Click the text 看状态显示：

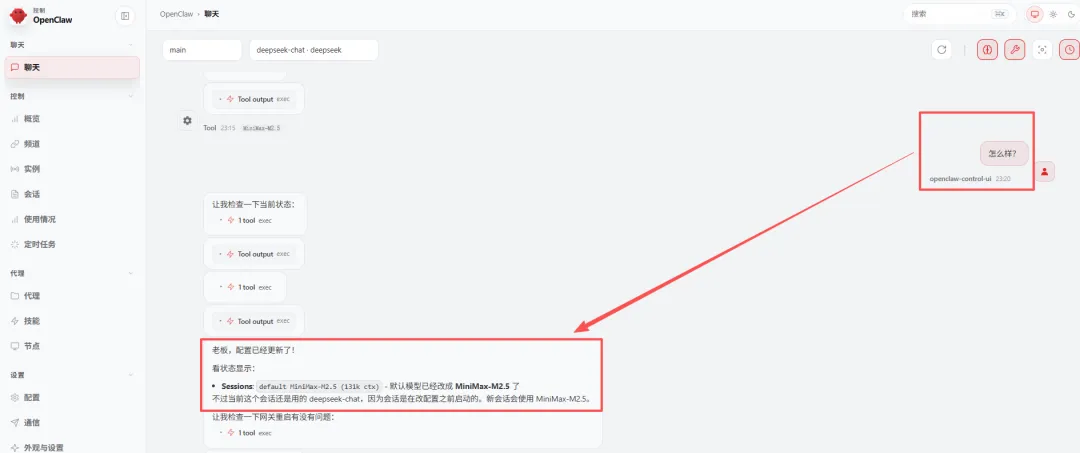(x=234, y=368)
